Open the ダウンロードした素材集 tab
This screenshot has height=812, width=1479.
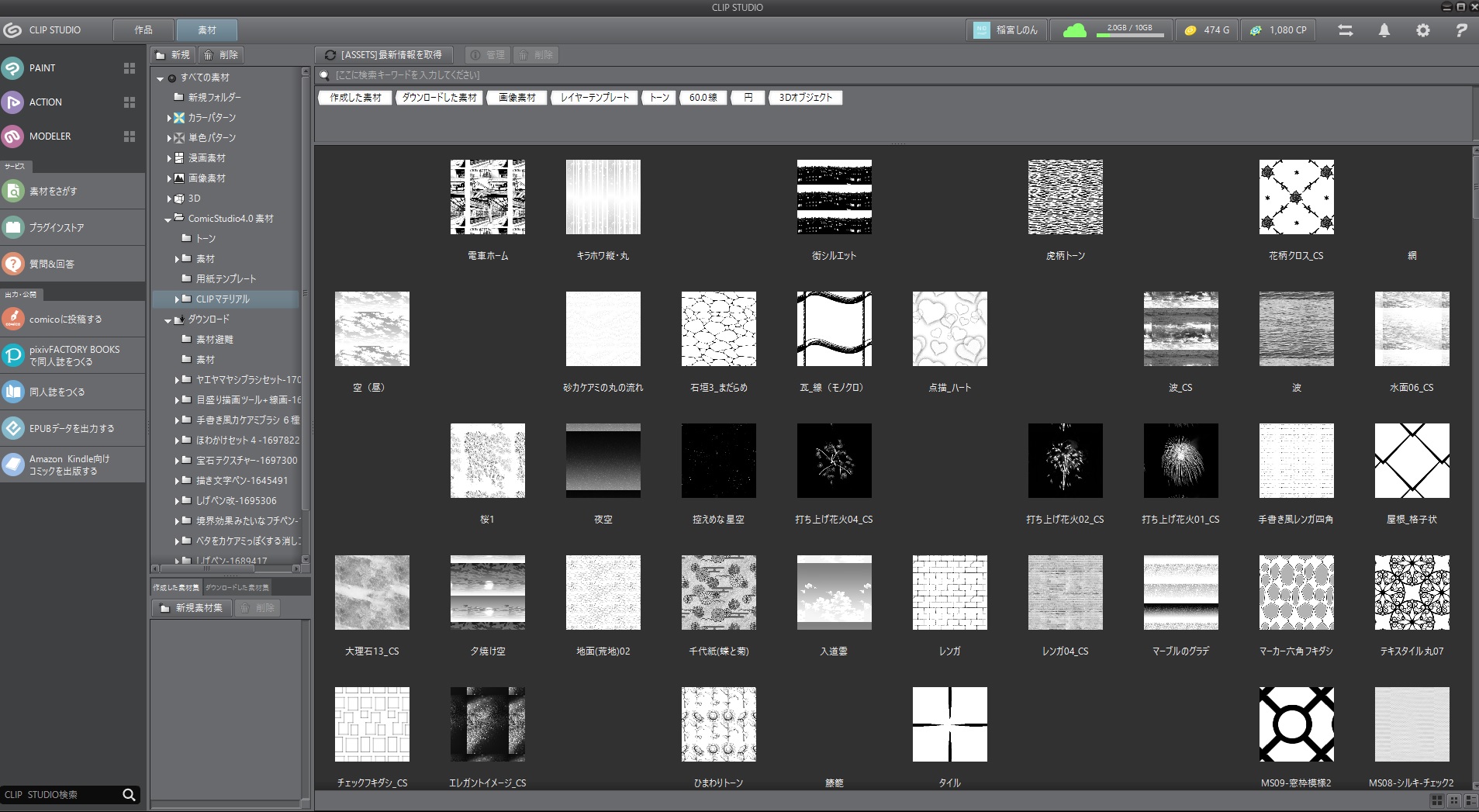pyautogui.click(x=237, y=588)
